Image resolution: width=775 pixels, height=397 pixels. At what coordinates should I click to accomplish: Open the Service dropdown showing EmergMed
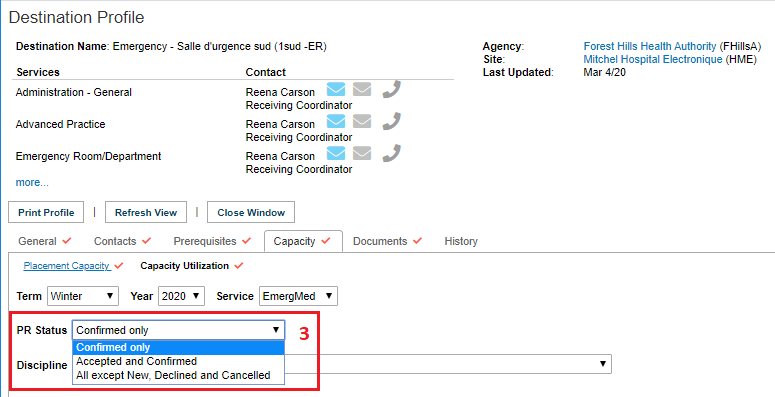click(x=298, y=296)
